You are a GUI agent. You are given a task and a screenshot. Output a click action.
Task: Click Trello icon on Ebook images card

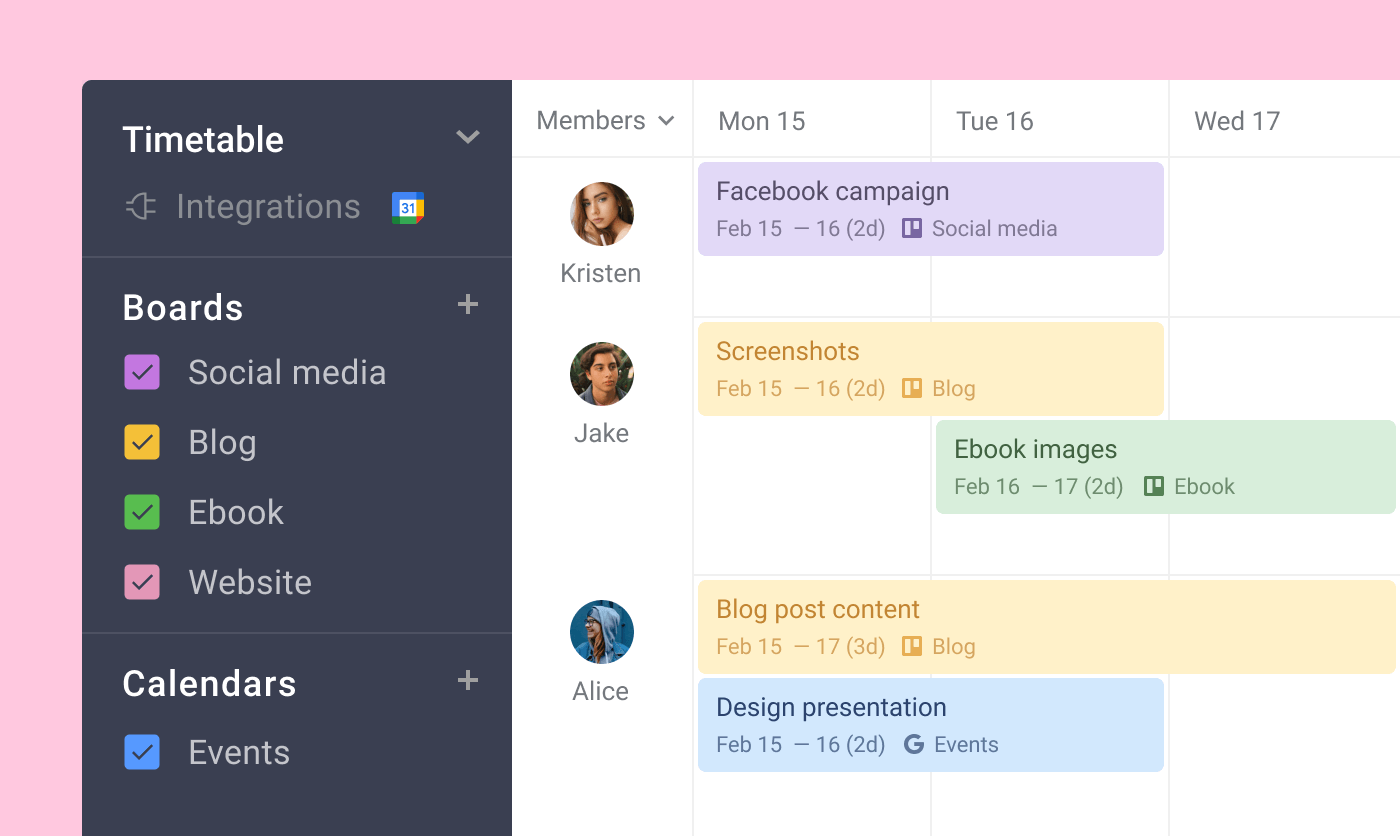point(1153,487)
